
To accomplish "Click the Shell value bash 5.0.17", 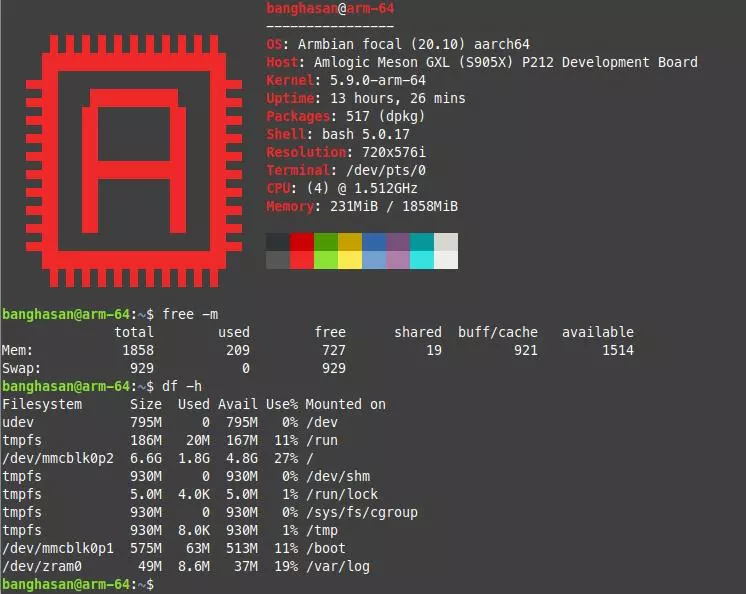I will coord(365,134).
